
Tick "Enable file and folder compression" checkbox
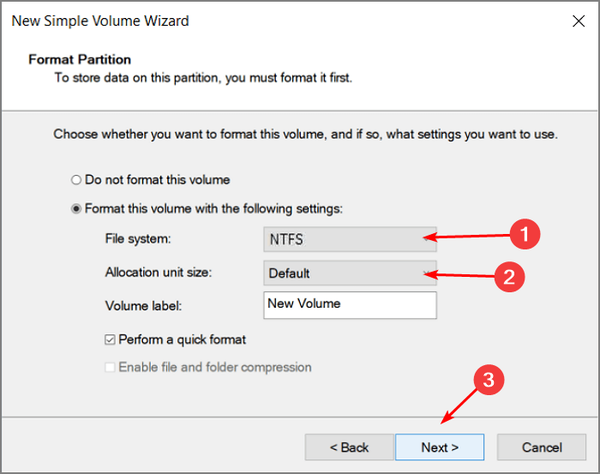coord(110,367)
